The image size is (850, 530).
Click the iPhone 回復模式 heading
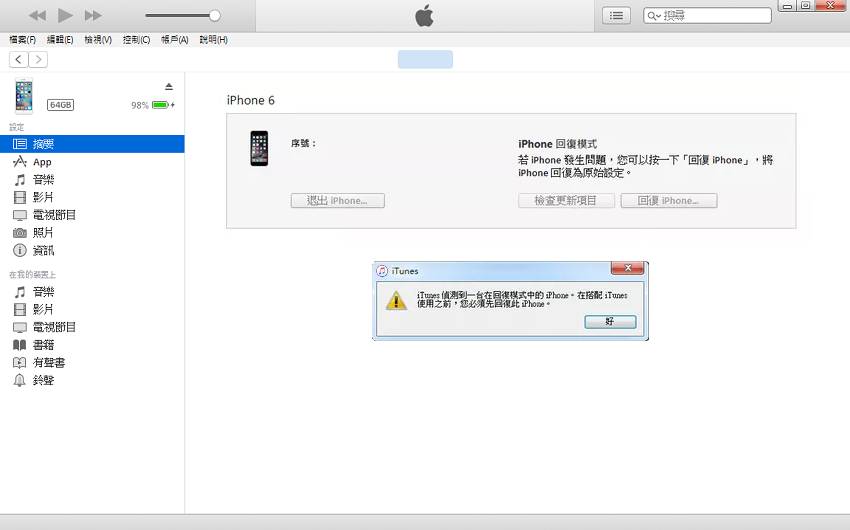pos(557,144)
